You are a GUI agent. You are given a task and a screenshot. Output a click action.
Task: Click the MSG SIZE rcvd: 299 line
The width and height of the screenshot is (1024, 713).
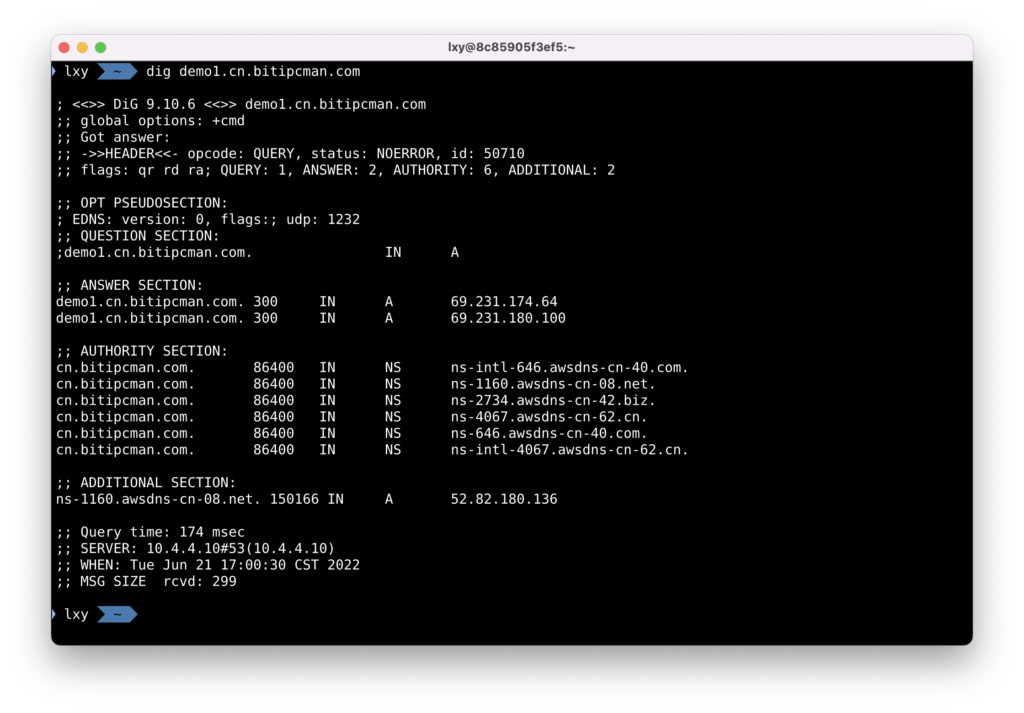coord(146,581)
